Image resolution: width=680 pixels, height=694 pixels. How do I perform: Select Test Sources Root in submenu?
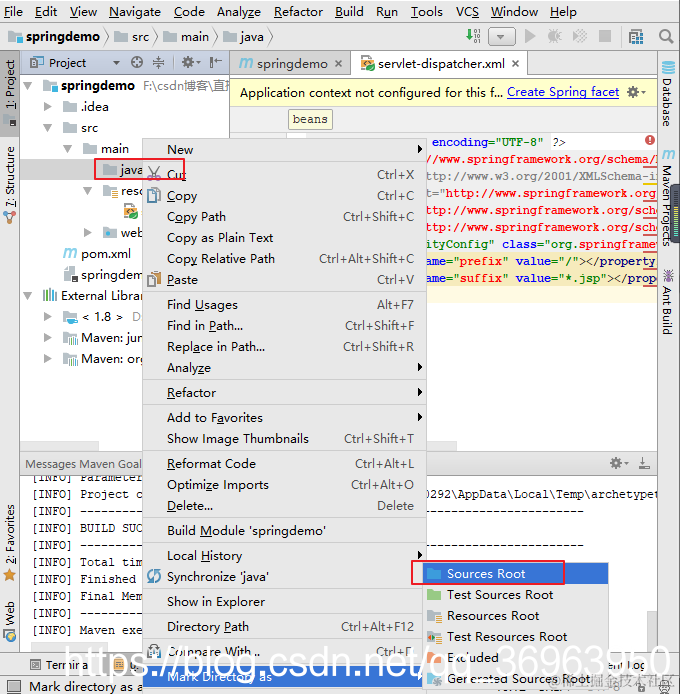click(516, 594)
